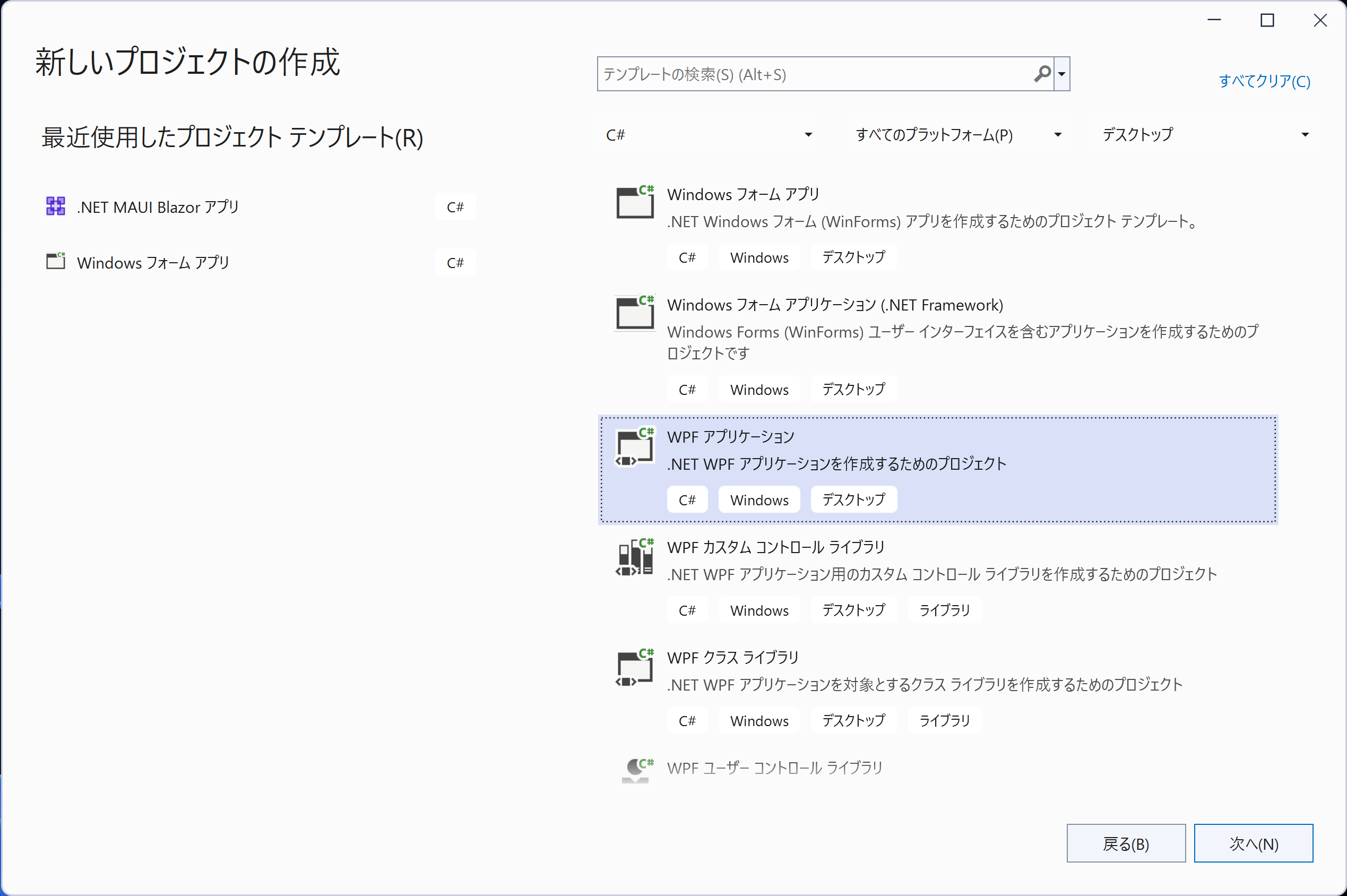The height and width of the screenshot is (896, 1347).
Task: Close the new project dialog
Action: (1320, 21)
